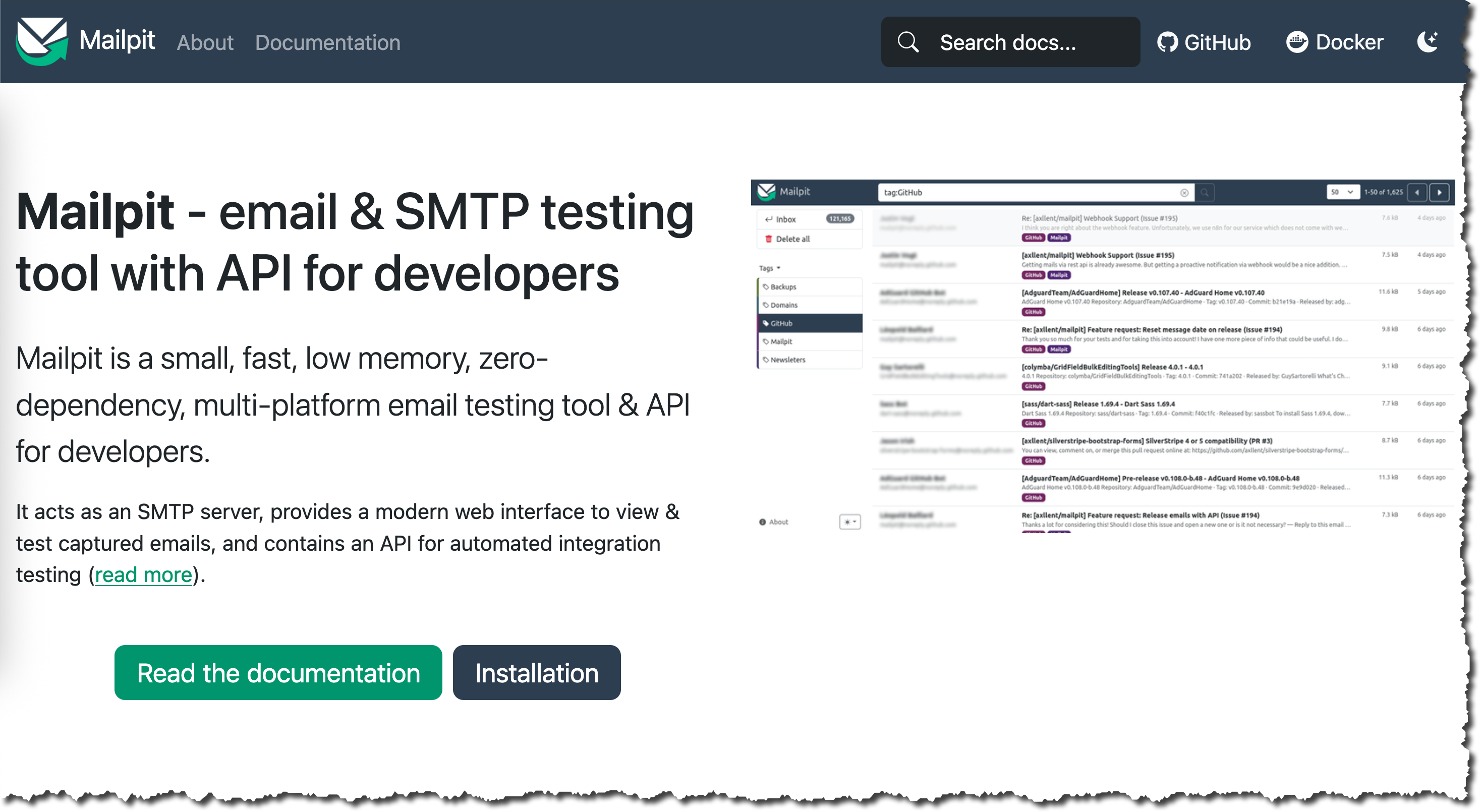This screenshot has height=812, width=1481.
Task: Click 'Release v0.107.40 - AdGuard Home' row
Action: pos(1163,302)
